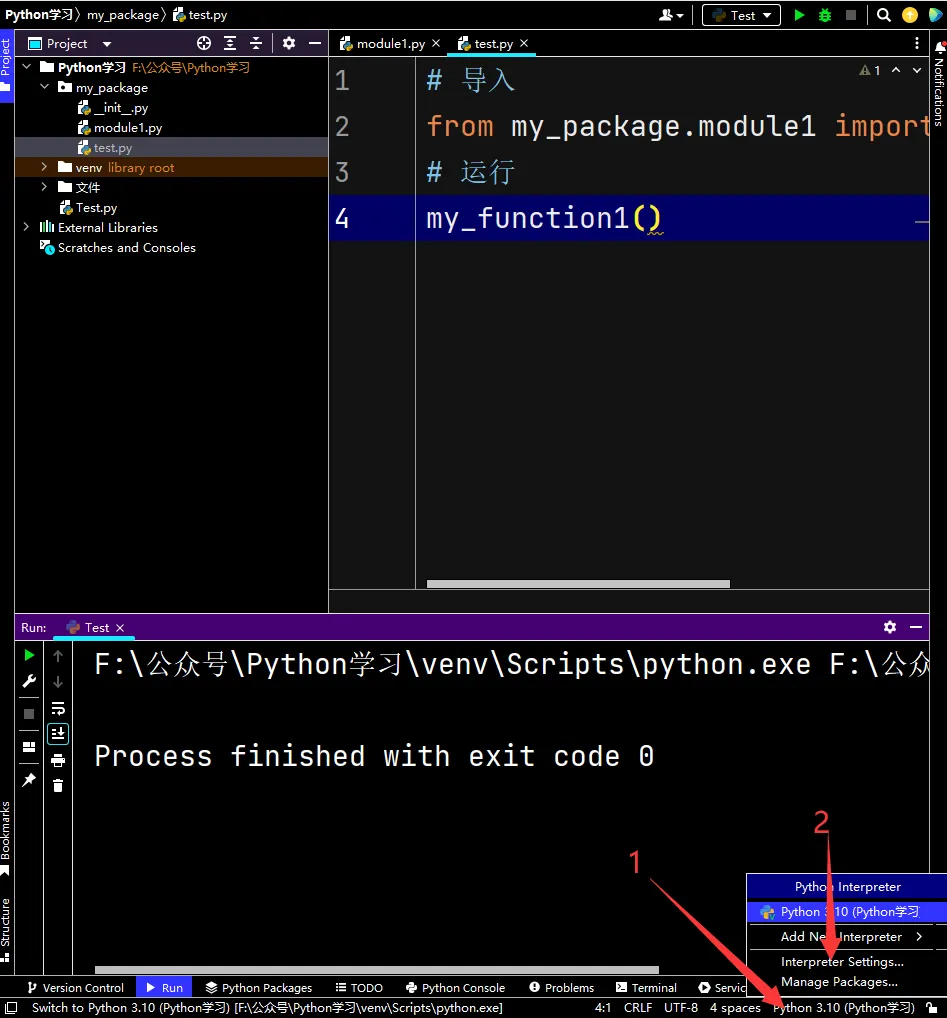Toggle soft-wrap in Run console

click(x=58, y=708)
